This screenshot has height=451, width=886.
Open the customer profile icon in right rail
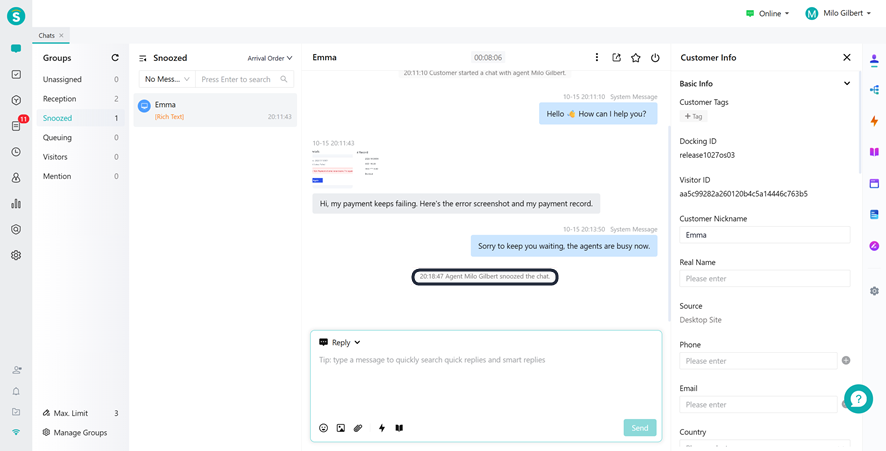(874, 59)
